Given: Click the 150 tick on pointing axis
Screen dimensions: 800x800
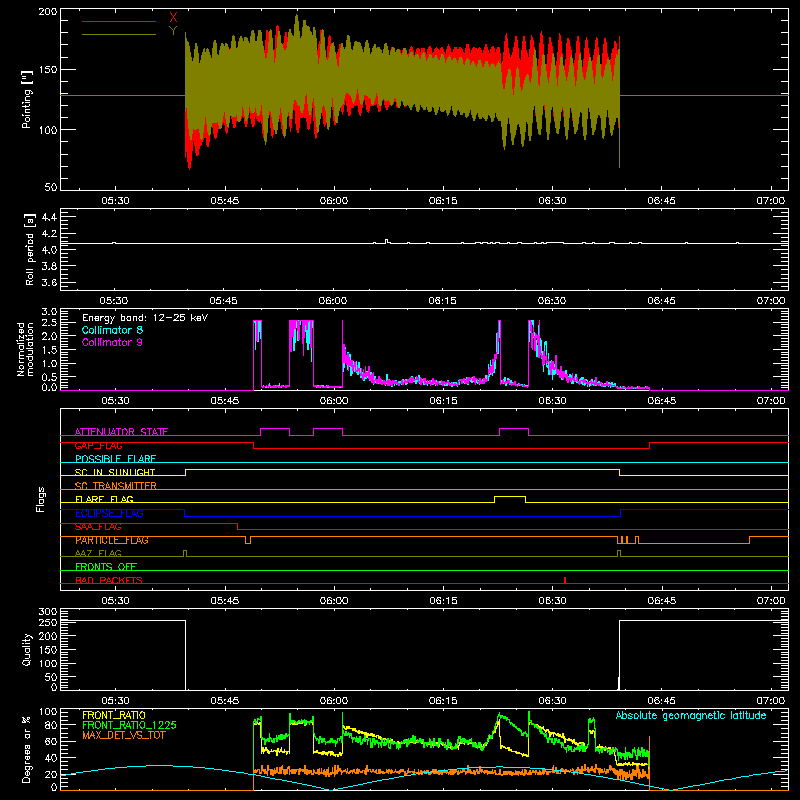Looking at the screenshot, I should [47, 70].
